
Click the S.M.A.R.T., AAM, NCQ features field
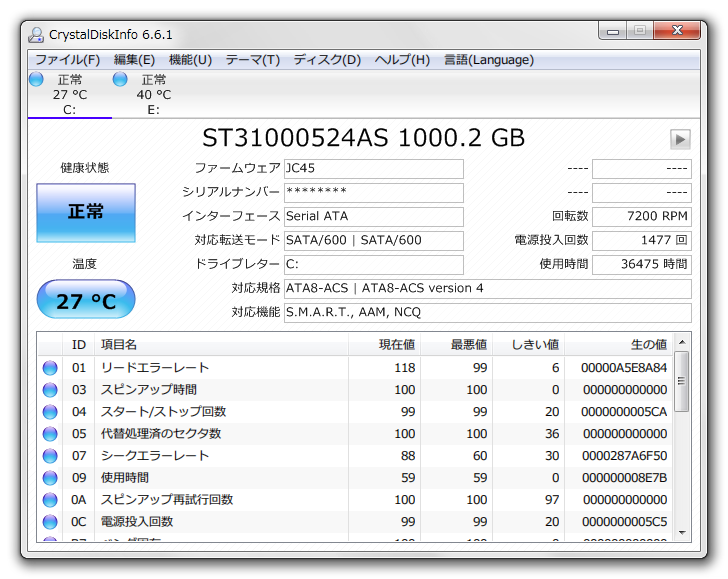(x=488, y=312)
